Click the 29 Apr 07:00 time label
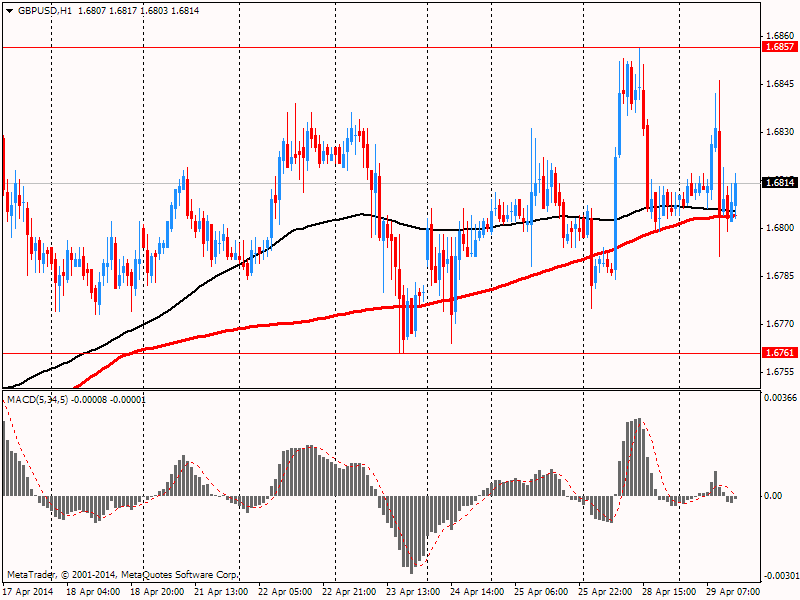800x600 pixels. pyautogui.click(x=734, y=592)
